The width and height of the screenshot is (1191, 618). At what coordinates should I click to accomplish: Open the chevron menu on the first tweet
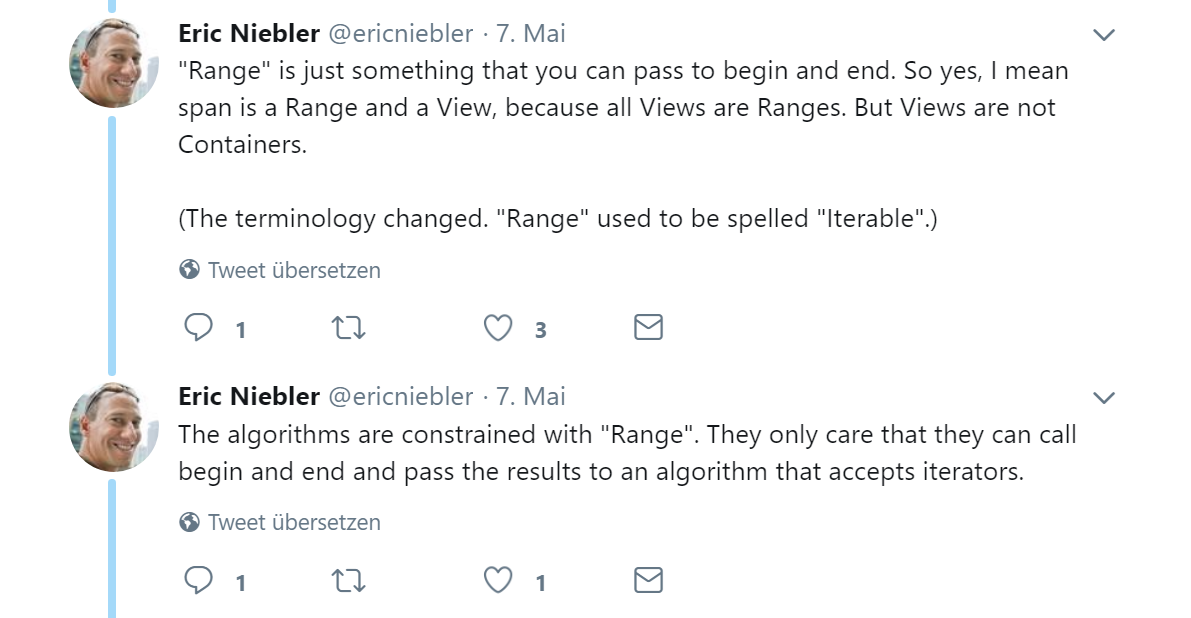pos(1103,35)
